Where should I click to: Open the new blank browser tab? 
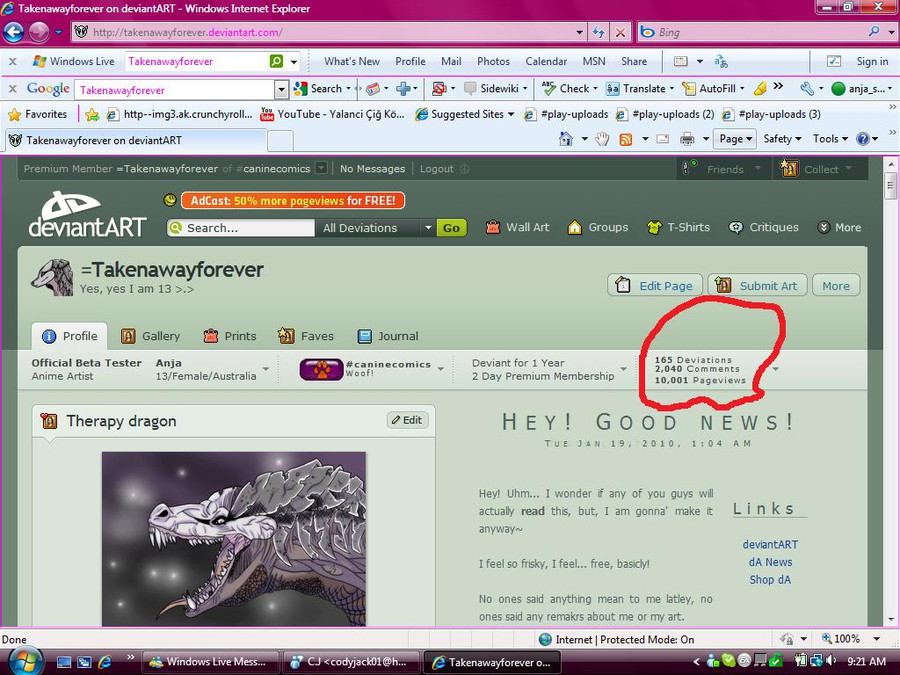point(280,141)
